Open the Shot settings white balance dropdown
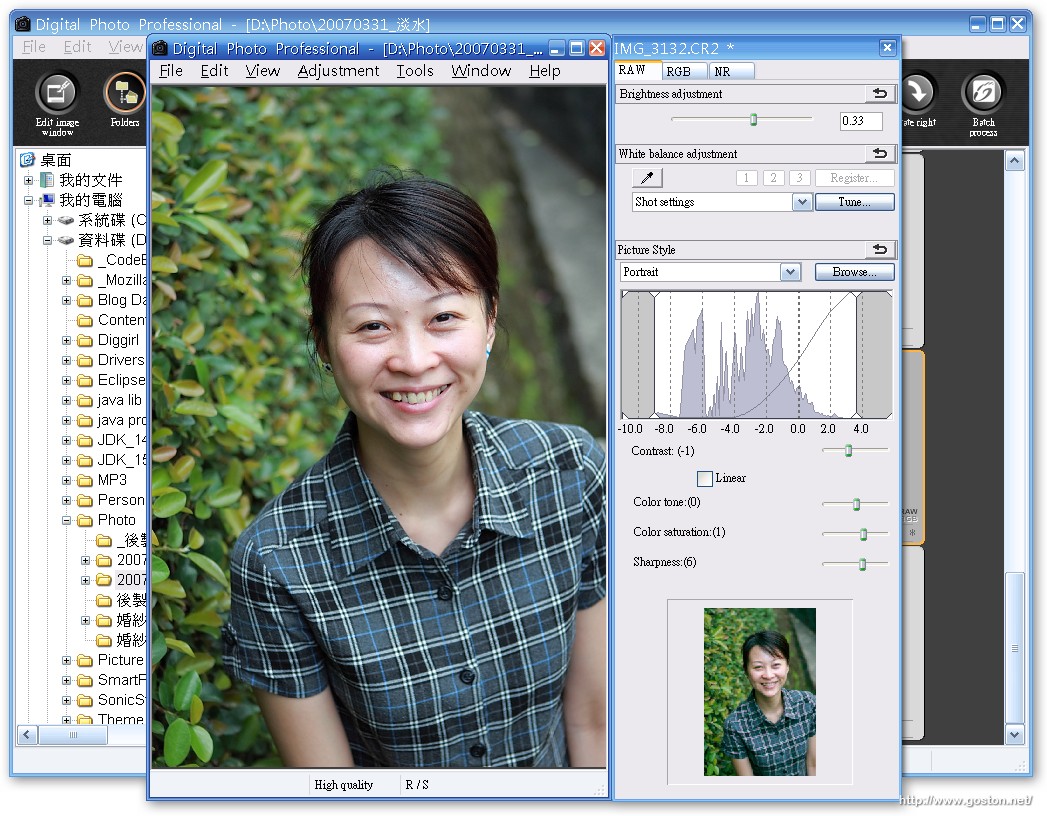 [802, 202]
